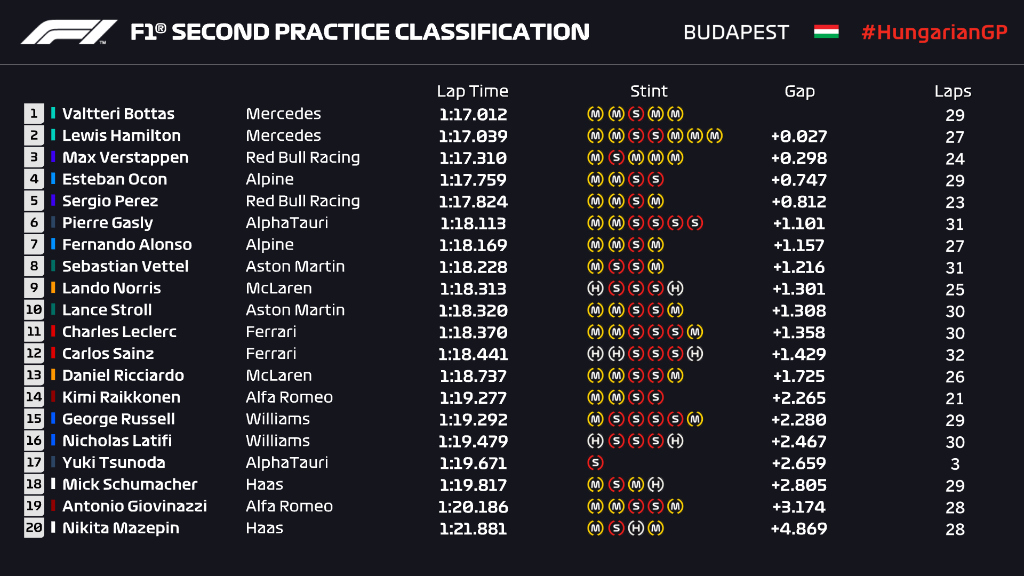Screen dimensions: 1024x576
Task: Click the Budapest location label
Action: (735, 32)
